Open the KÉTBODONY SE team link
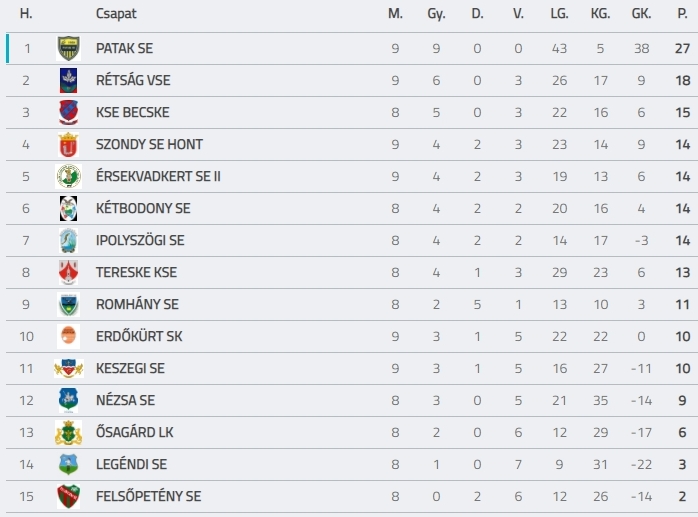The width and height of the screenshot is (698, 517). (x=143, y=208)
